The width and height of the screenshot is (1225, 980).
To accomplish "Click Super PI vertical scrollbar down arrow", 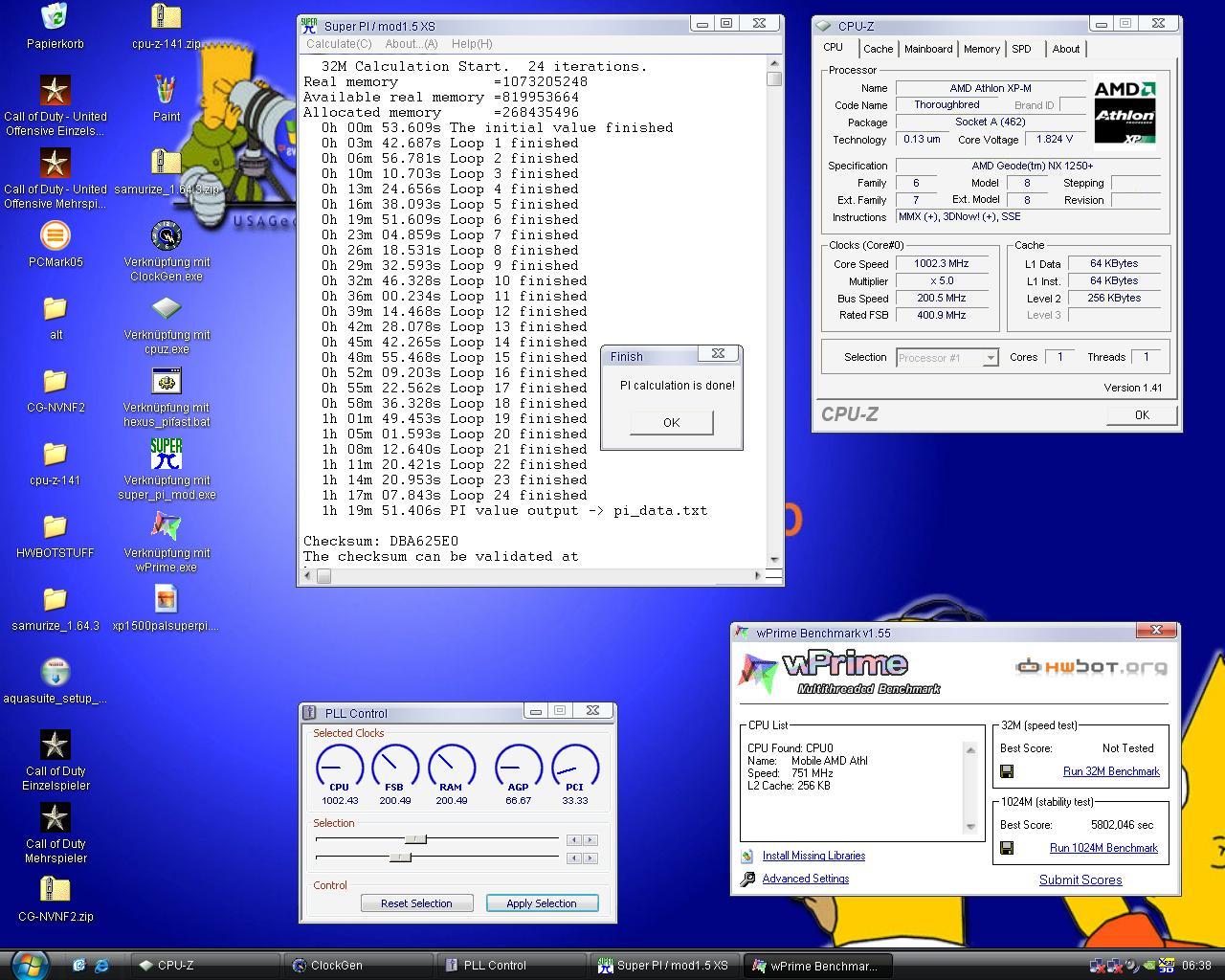I will [x=773, y=558].
